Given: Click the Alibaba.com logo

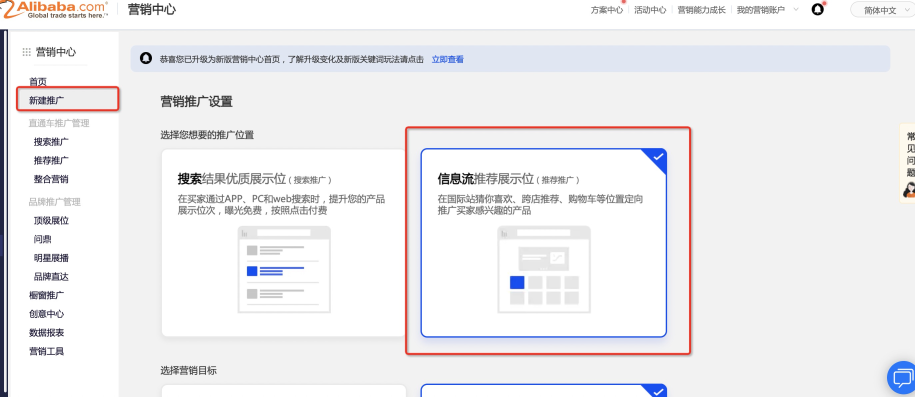Looking at the screenshot, I should coord(54,9).
